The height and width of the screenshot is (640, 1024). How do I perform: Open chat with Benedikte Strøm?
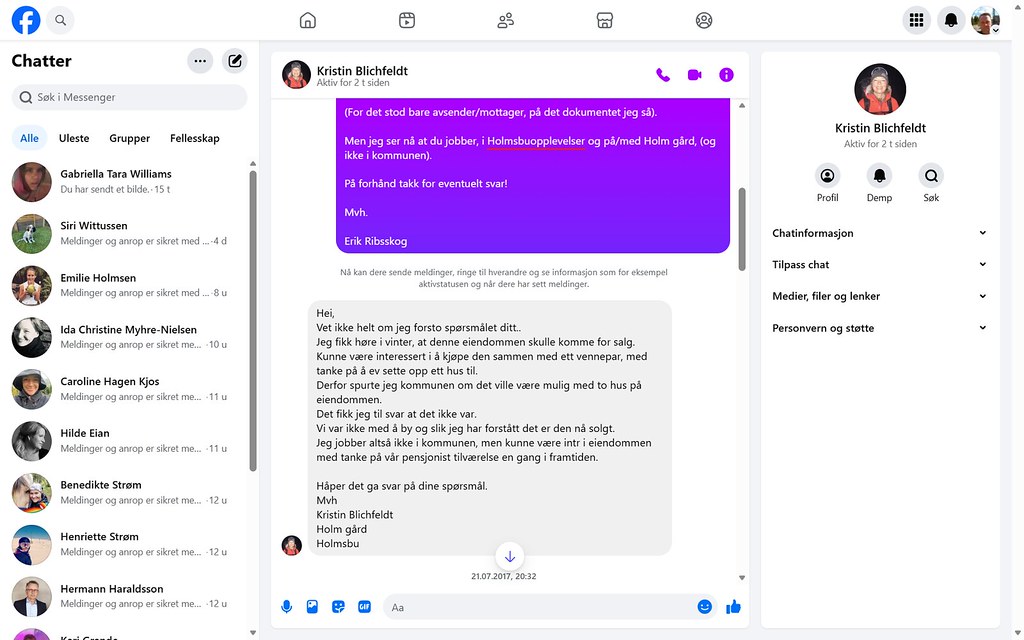(126, 492)
